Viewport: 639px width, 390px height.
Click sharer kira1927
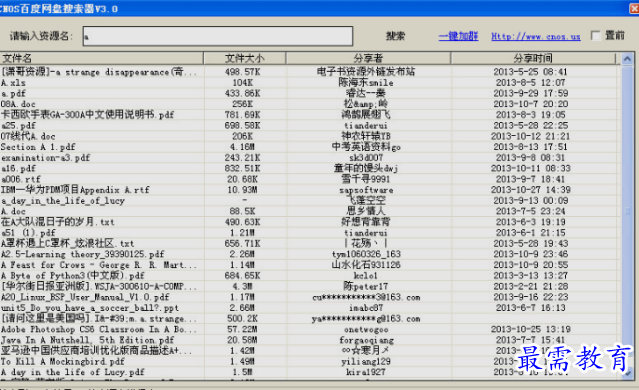click(366, 372)
